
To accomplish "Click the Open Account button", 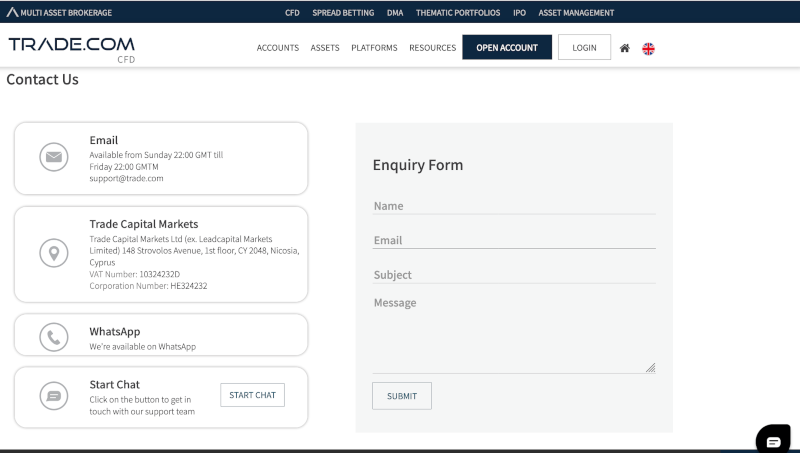I will pos(507,48).
